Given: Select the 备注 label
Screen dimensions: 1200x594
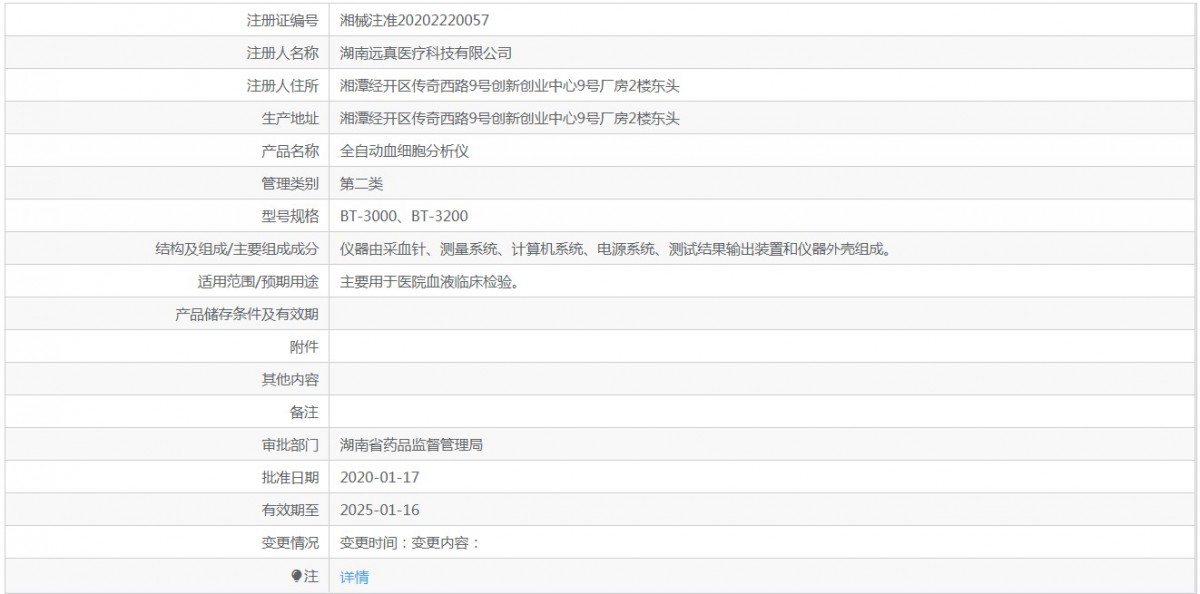Looking at the screenshot, I should coord(304,412).
